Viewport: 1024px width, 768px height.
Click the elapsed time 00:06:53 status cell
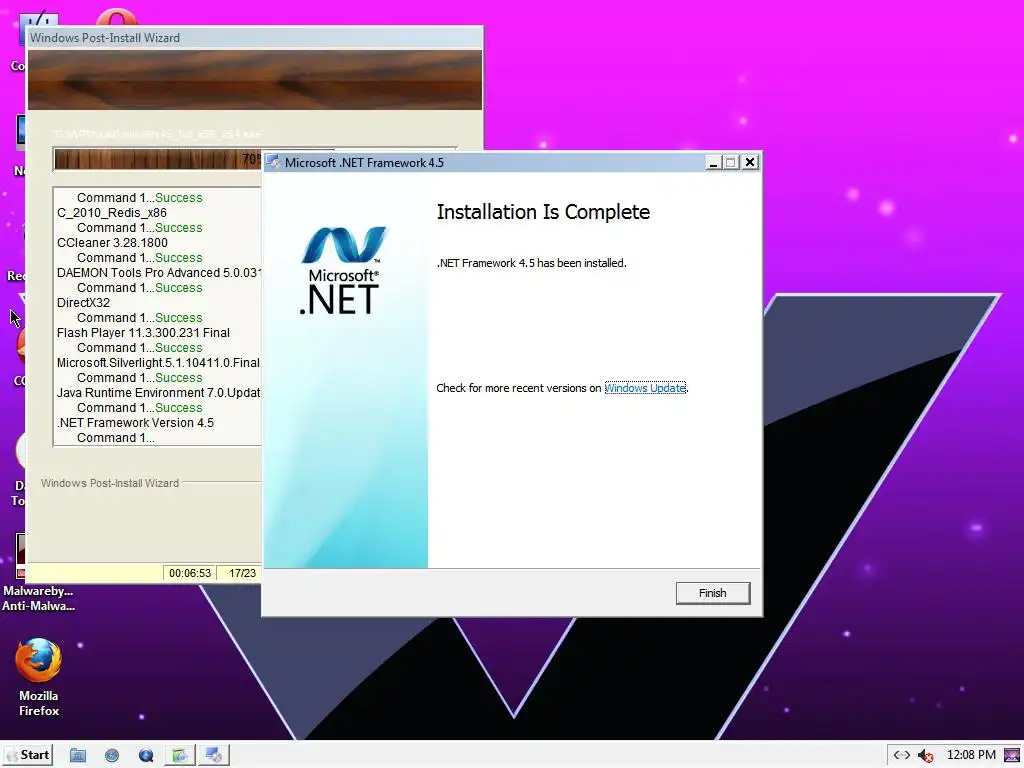point(189,573)
